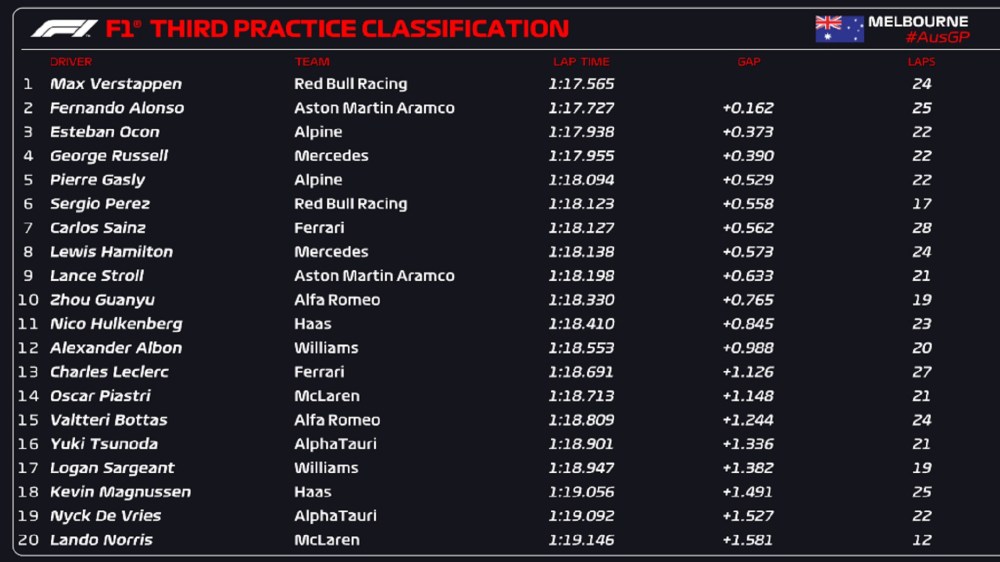Select Oscar Piastri's McLaren team entry
The width and height of the screenshot is (1000, 562).
tap(327, 396)
